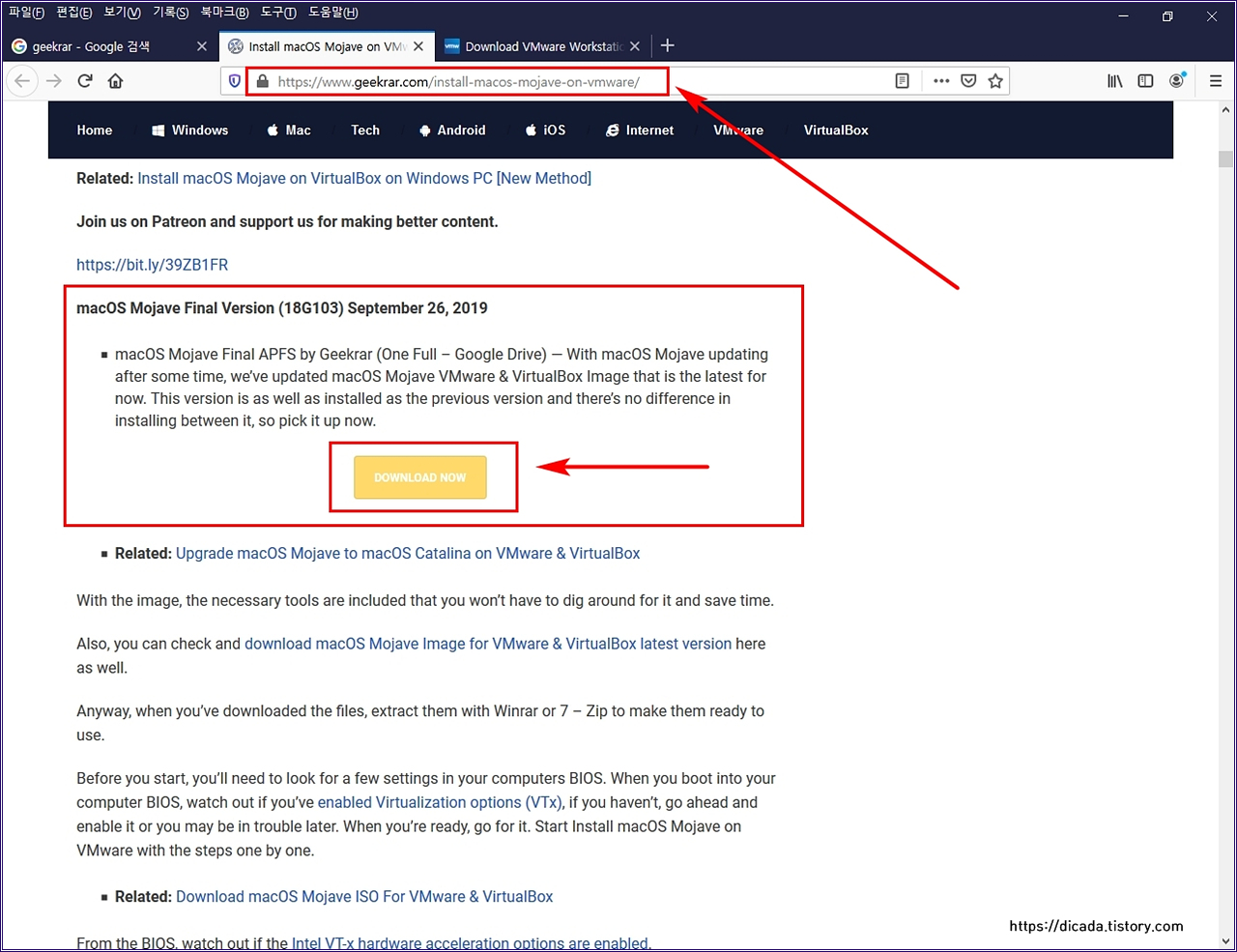Close the Install macOS Mojave tab
Screen dimensions: 1237x952
pos(418,46)
